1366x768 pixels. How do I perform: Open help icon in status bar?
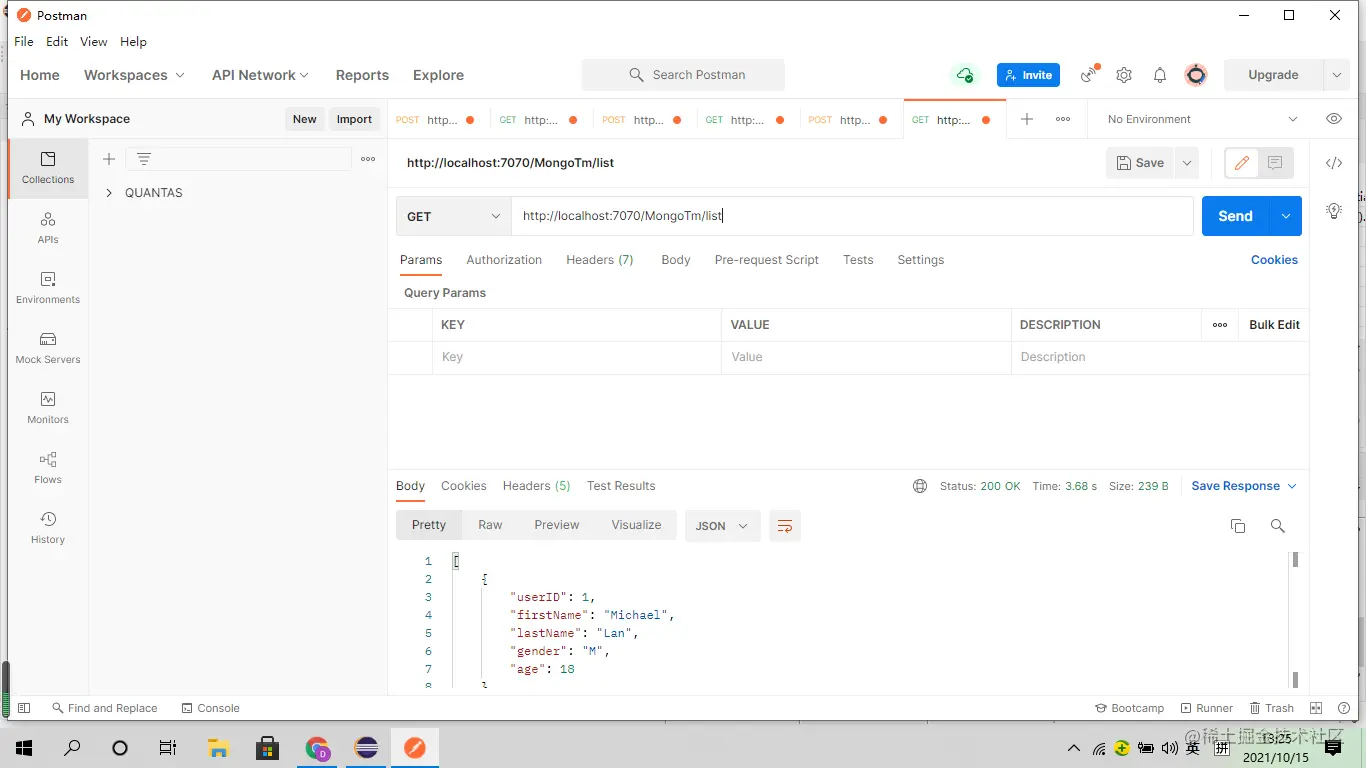(1344, 708)
